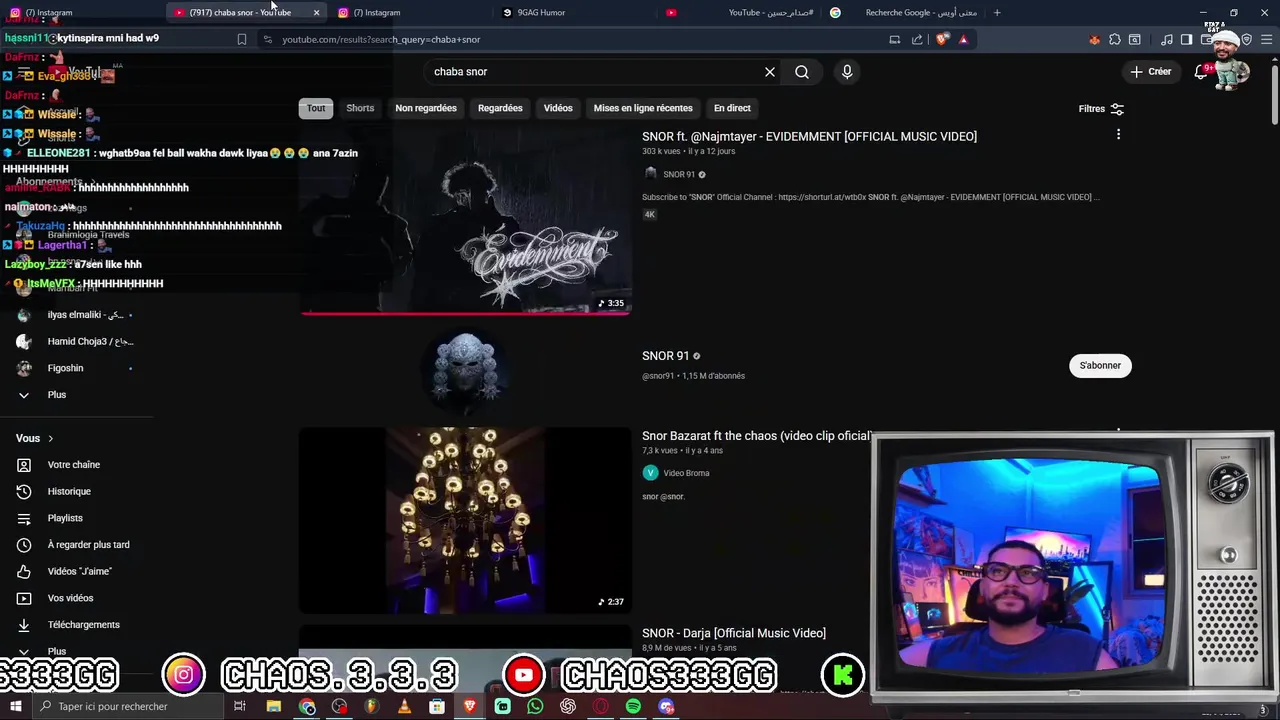Open the MetaMask fox extension
Image resolution: width=1280 pixels, height=720 pixels.
point(1094,40)
